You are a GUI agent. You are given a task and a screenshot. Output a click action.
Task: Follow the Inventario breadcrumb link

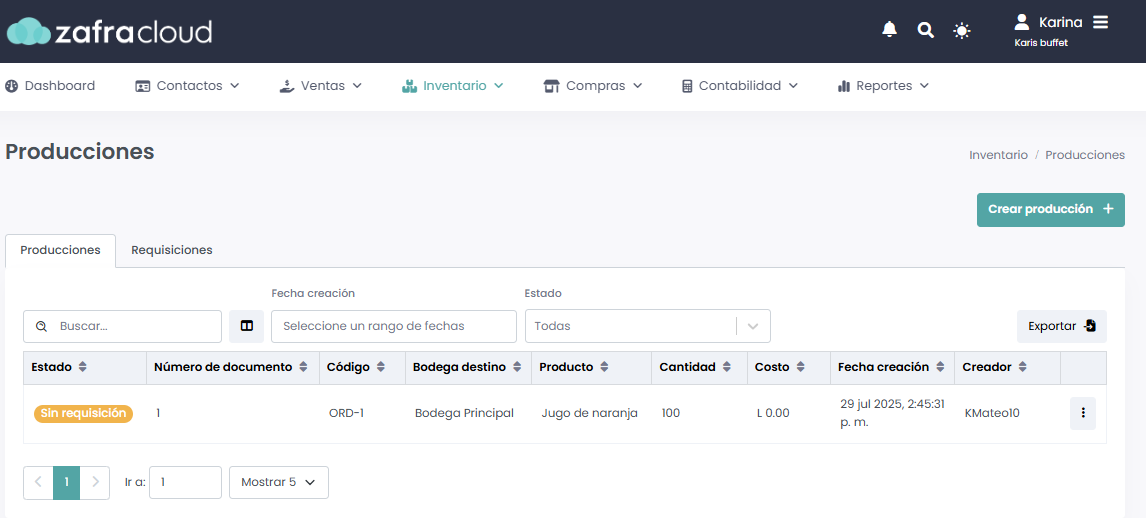pyautogui.click(x=998, y=155)
